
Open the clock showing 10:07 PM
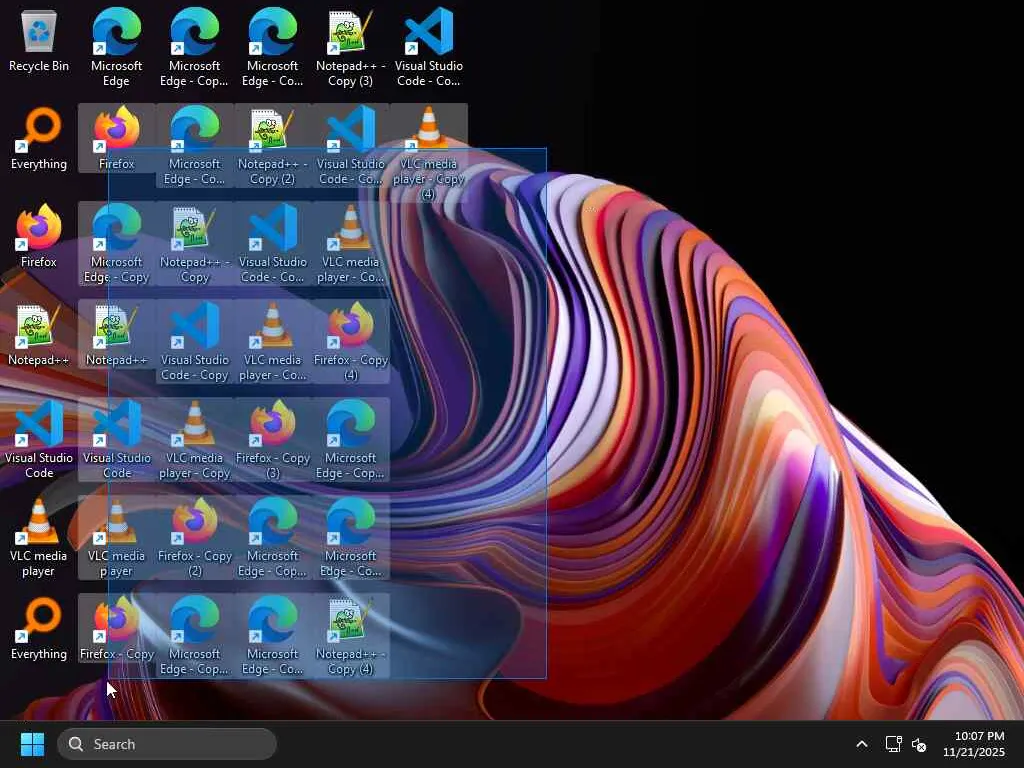[x=974, y=744]
